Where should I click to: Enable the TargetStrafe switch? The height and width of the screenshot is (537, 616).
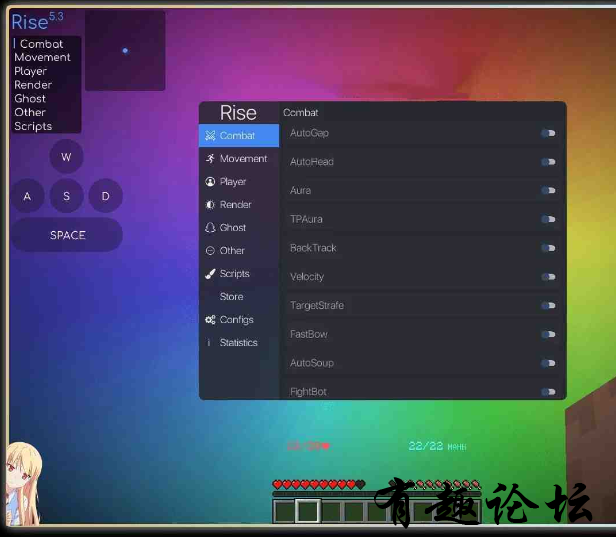pyautogui.click(x=548, y=306)
